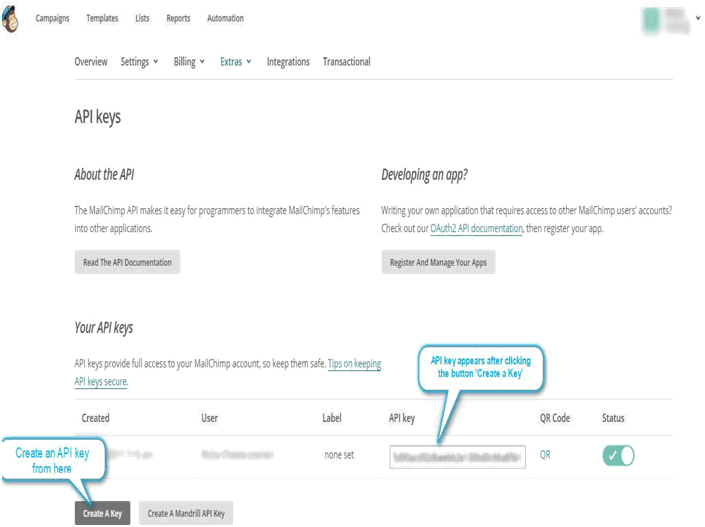Expand the Extras dropdown

click(x=236, y=62)
